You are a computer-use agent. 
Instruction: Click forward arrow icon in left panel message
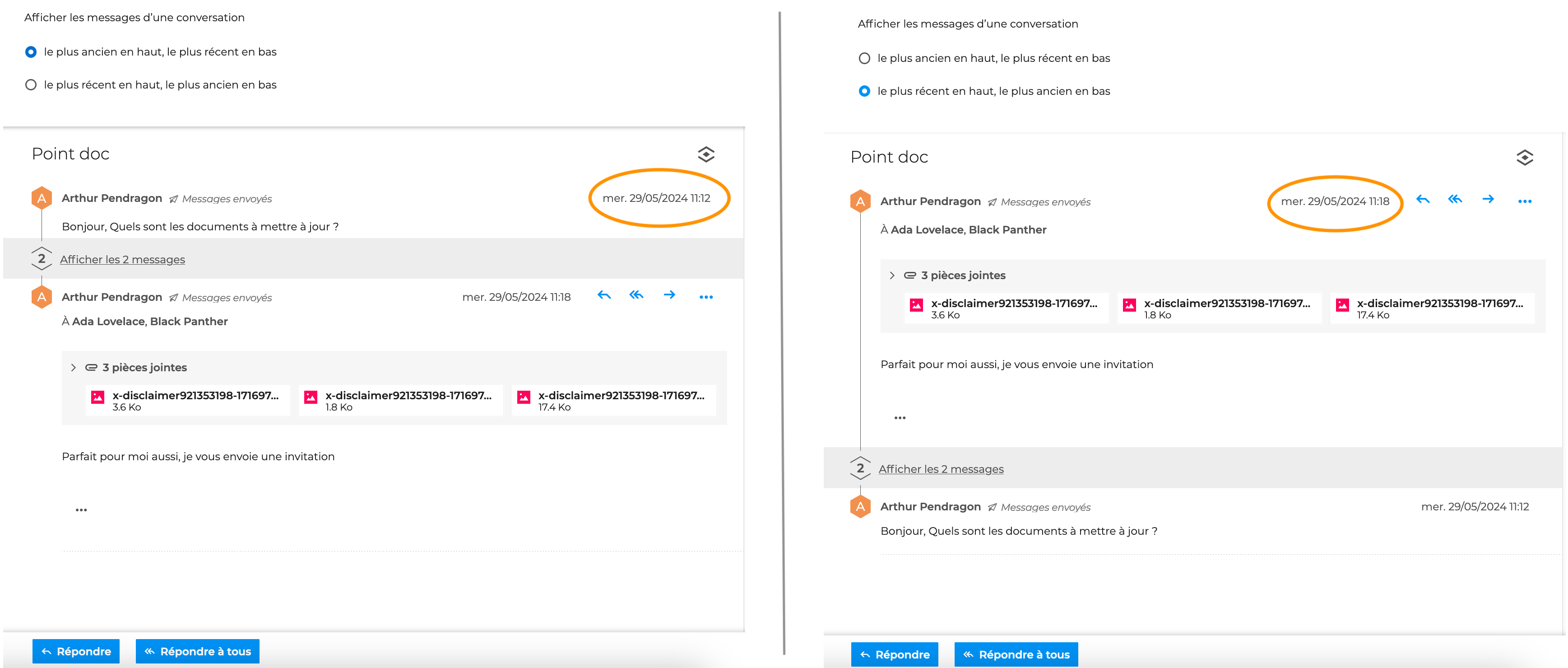pos(669,295)
